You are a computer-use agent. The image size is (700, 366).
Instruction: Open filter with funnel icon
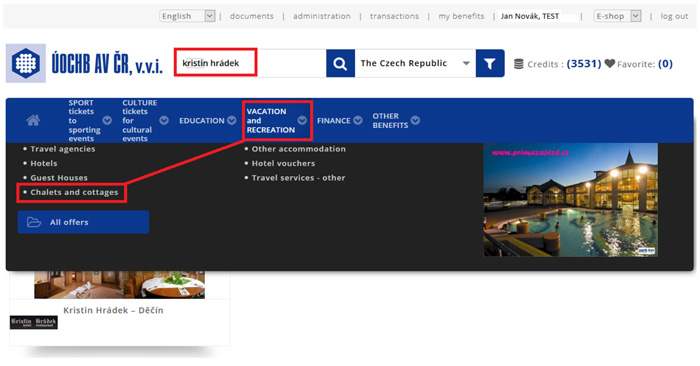click(x=490, y=63)
